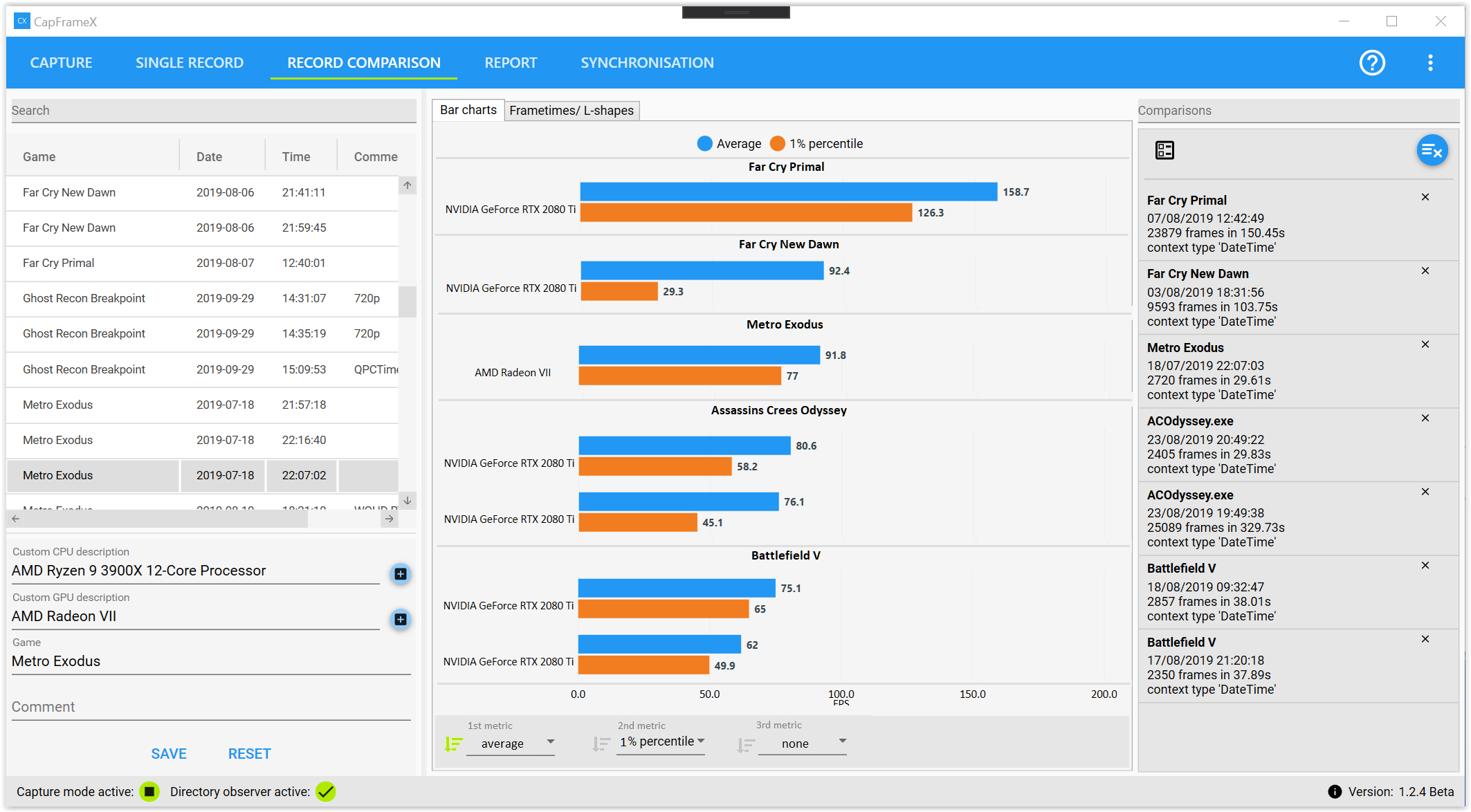The image size is (1471, 812).
Task: Select Metro Exodus 21:57:18 record
Action: [202, 405]
